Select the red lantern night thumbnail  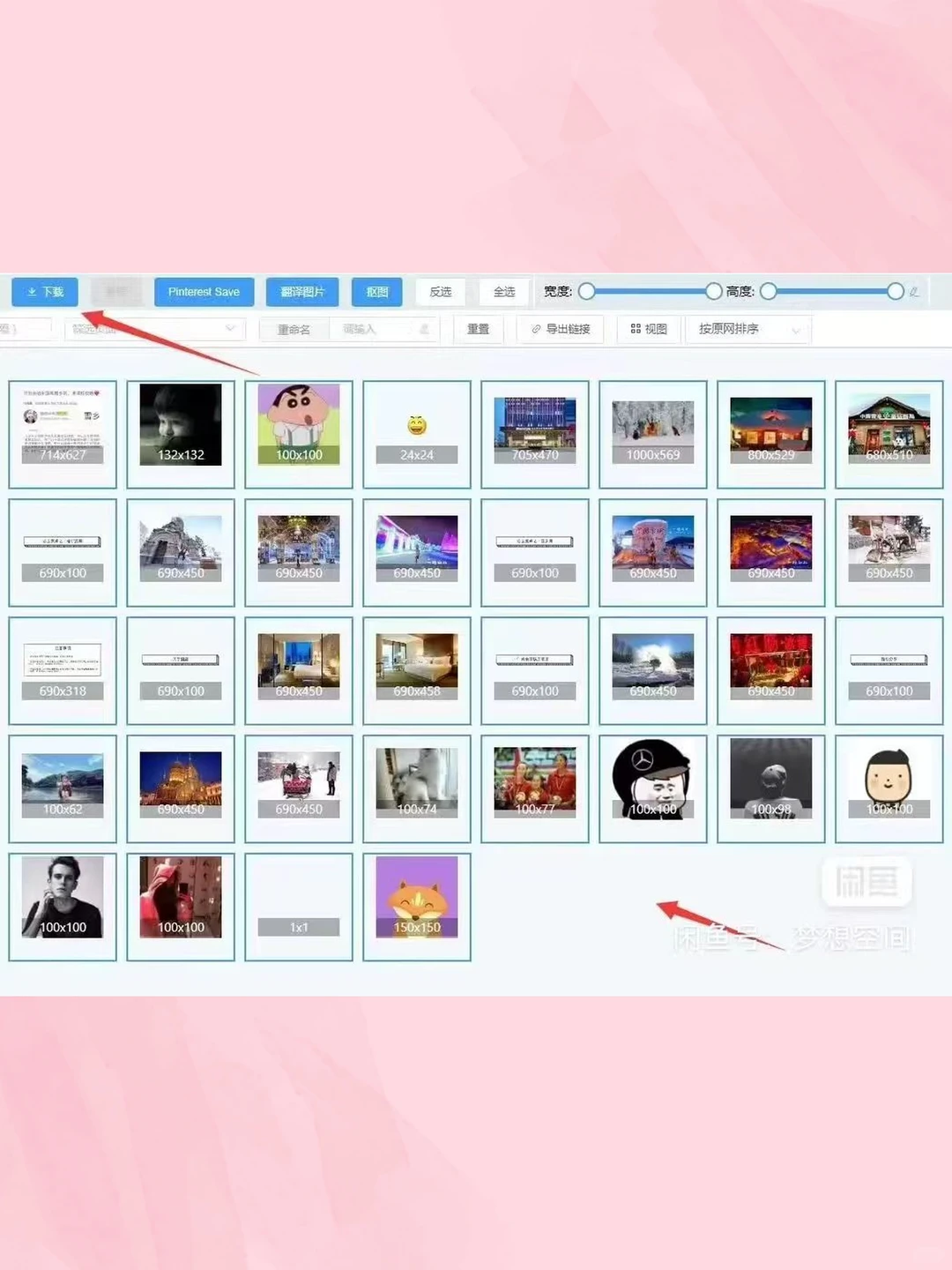[771, 670]
